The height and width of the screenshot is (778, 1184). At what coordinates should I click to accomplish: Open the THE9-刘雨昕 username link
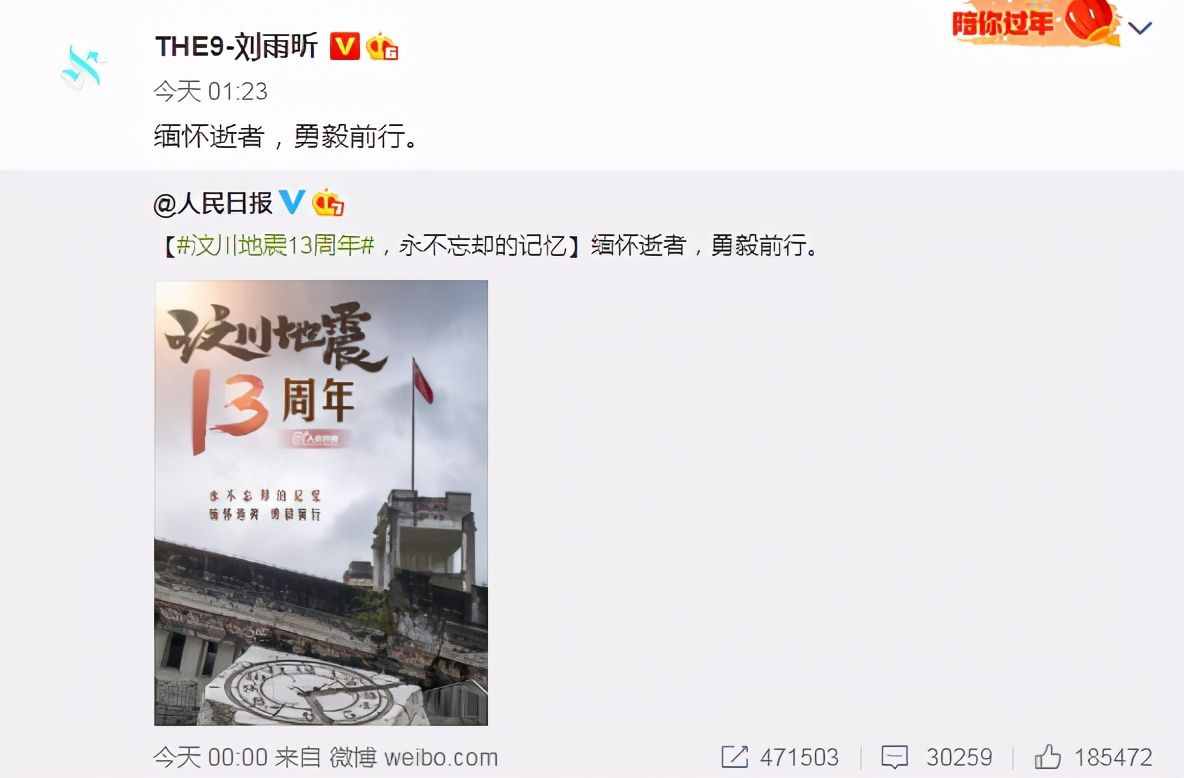pyautogui.click(x=236, y=47)
